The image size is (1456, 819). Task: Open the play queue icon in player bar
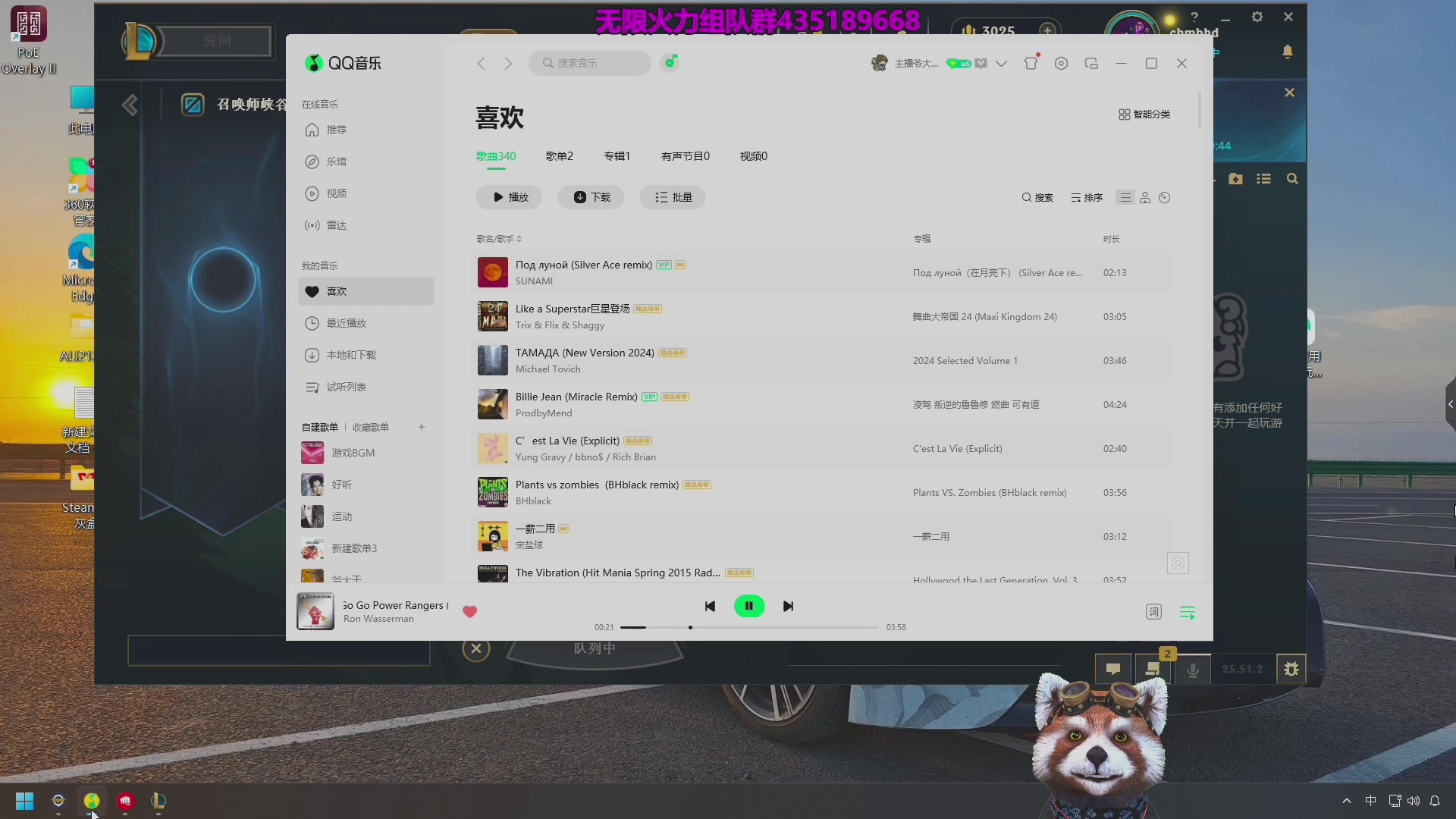pos(1188,612)
